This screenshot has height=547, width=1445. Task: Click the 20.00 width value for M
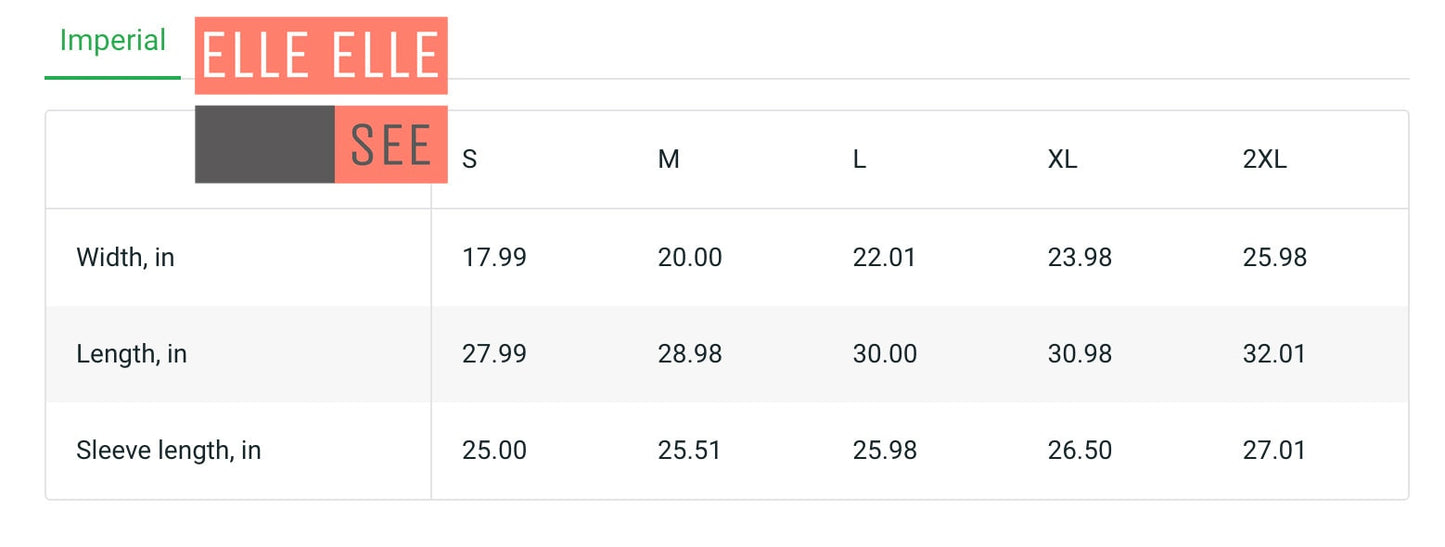(689, 258)
